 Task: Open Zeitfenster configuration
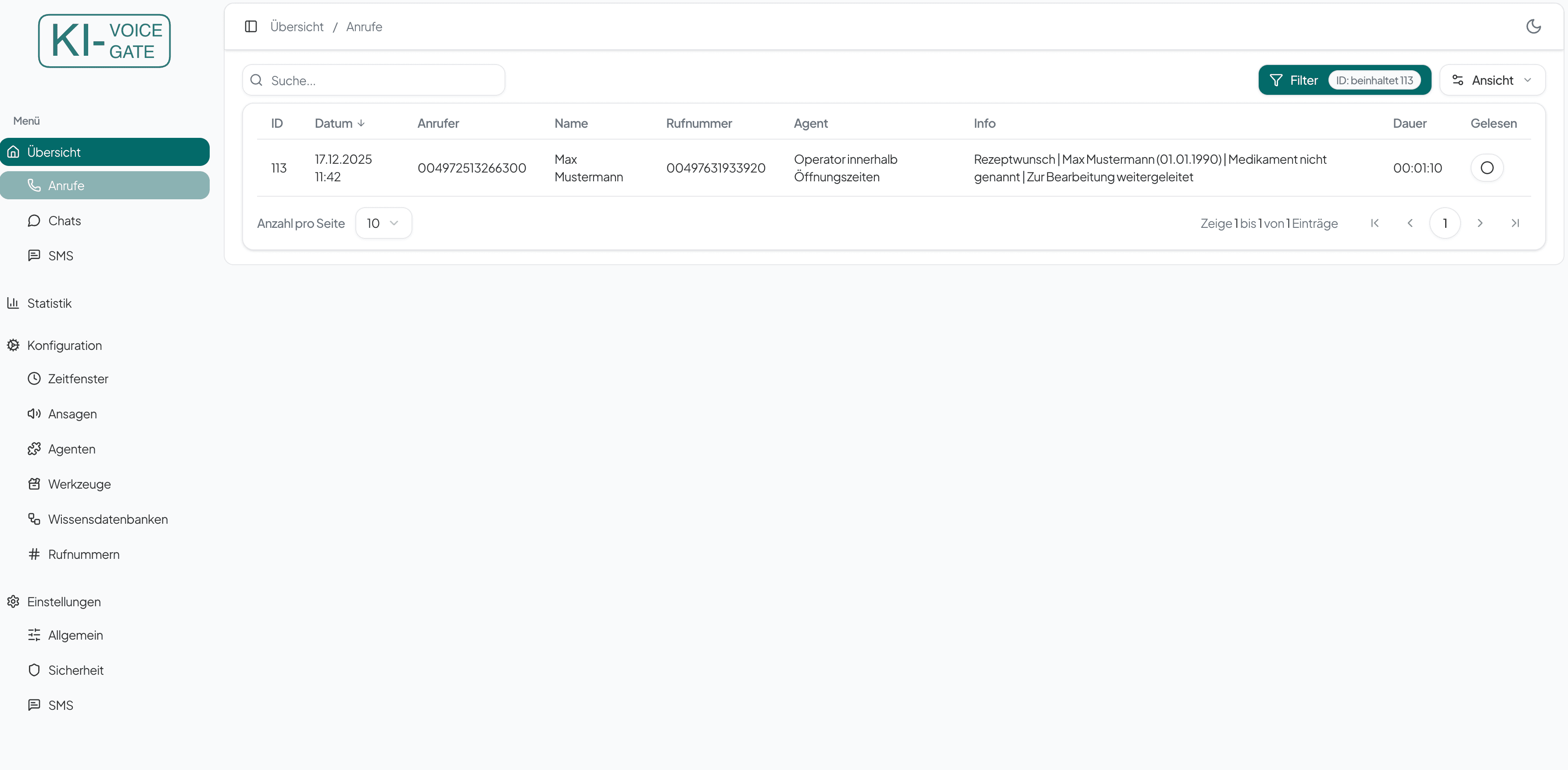[x=77, y=379]
